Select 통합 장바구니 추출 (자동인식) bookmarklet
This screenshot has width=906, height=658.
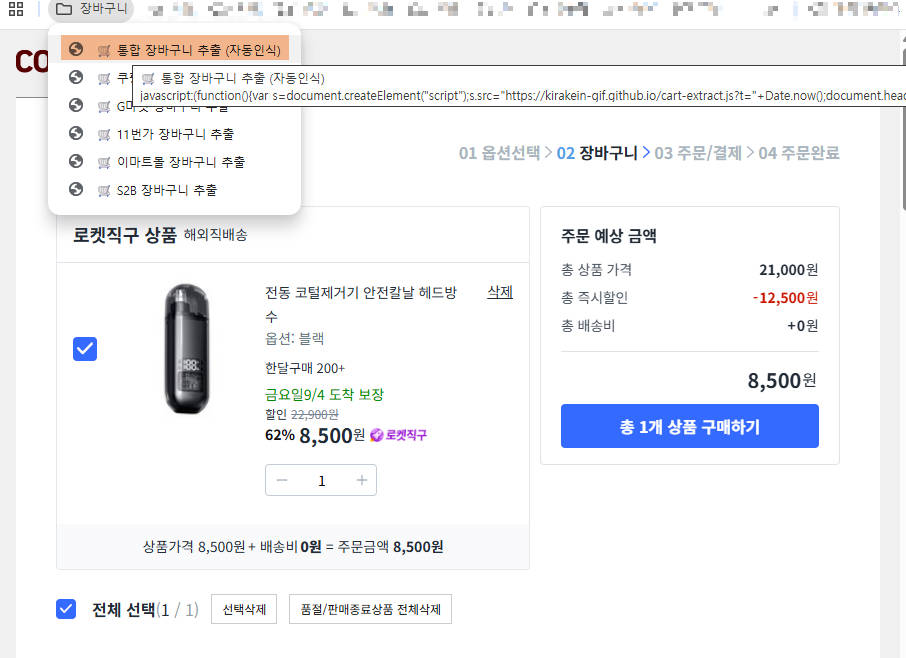tap(175, 50)
